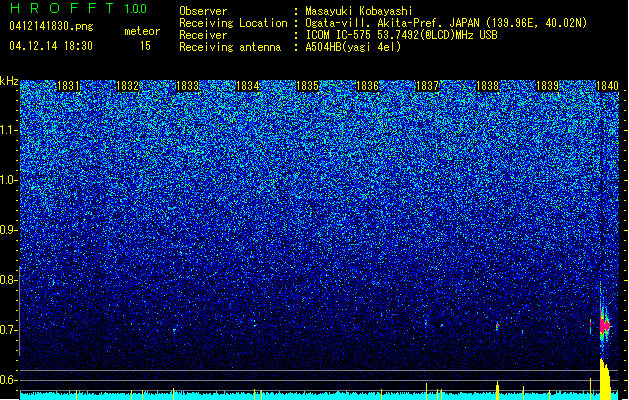
Task: Click the Receiving Location label
Action: click(233, 23)
